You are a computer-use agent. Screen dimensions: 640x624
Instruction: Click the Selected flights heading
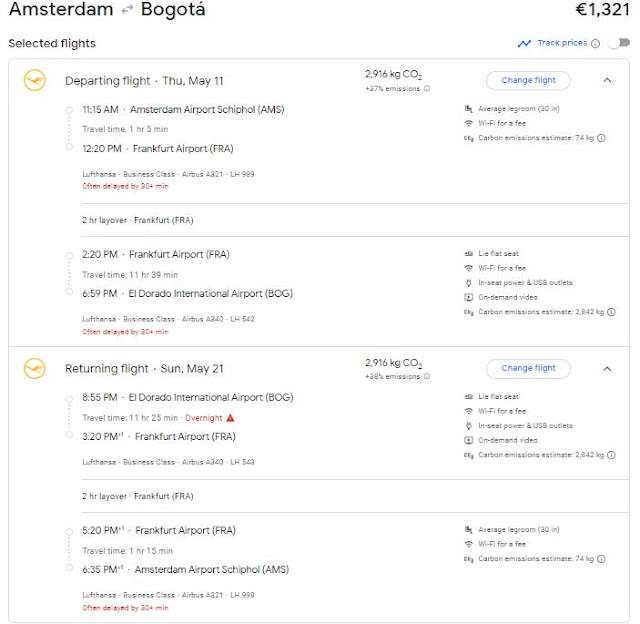[52, 44]
